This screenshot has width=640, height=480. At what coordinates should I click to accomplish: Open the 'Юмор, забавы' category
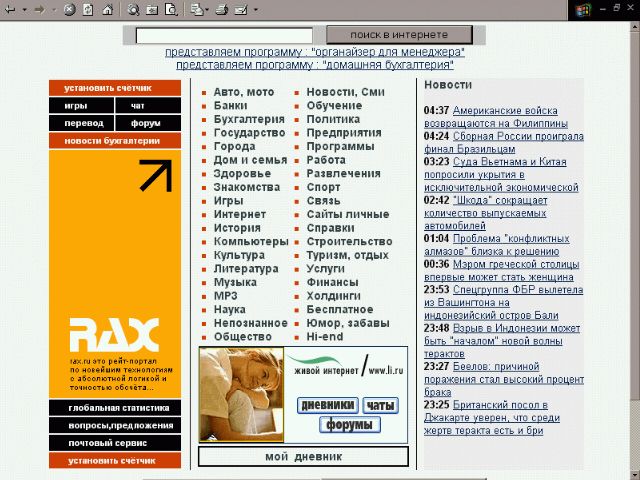(348, 323)
